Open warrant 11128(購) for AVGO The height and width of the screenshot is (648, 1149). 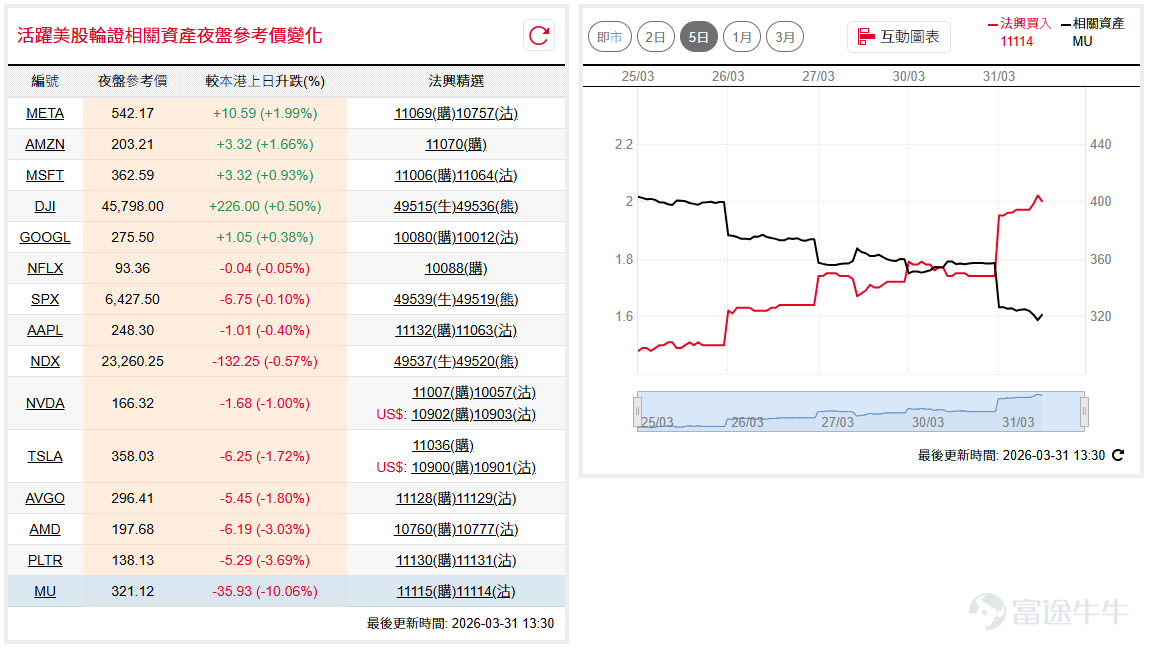coord(426,498)
